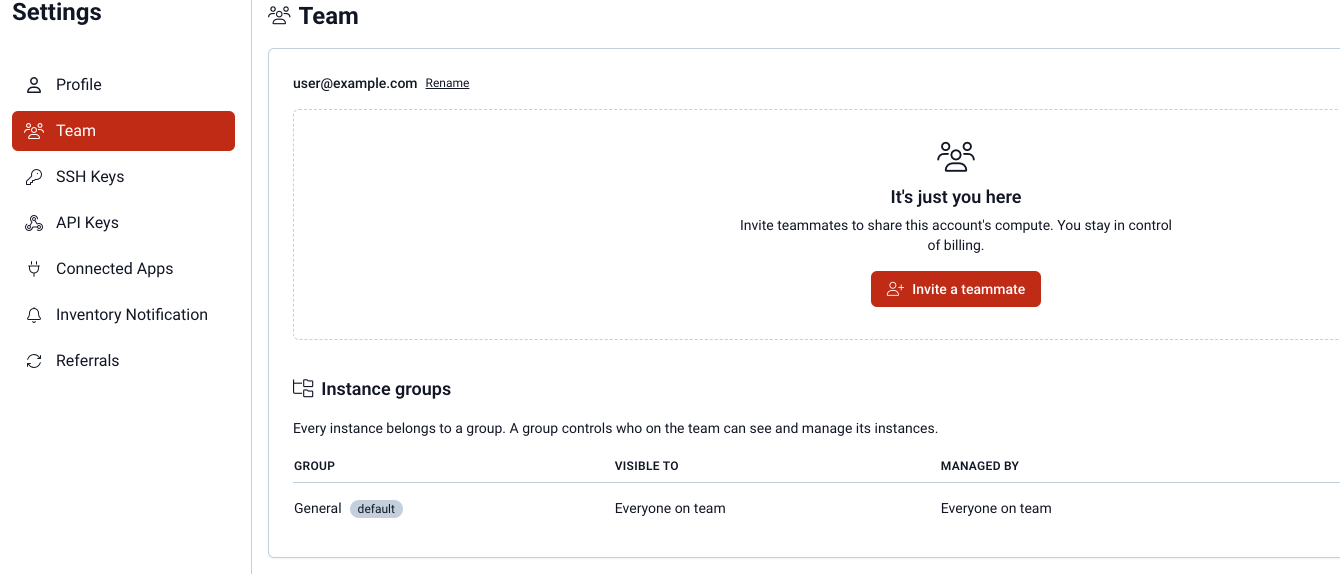Image resolution: width=1340 pixels, height=574 pixels.
Task: Click the Connected Apps plug icon
Action: [x=34, y=269]
